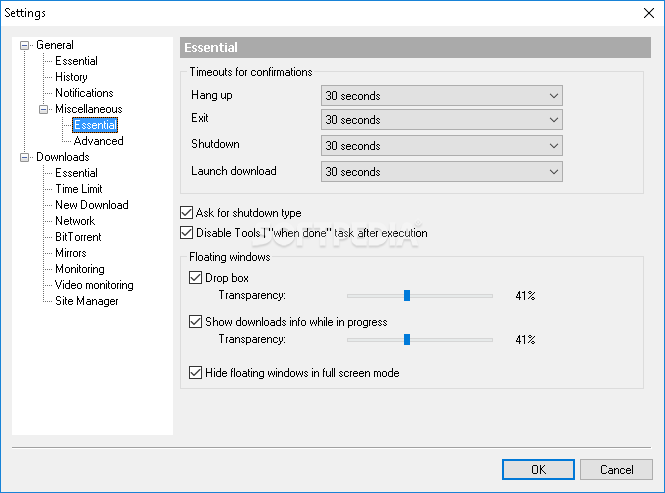The image size is (665, 493).
Task: Click the downloads info transparency 41% value
Action: click(525, 340)
